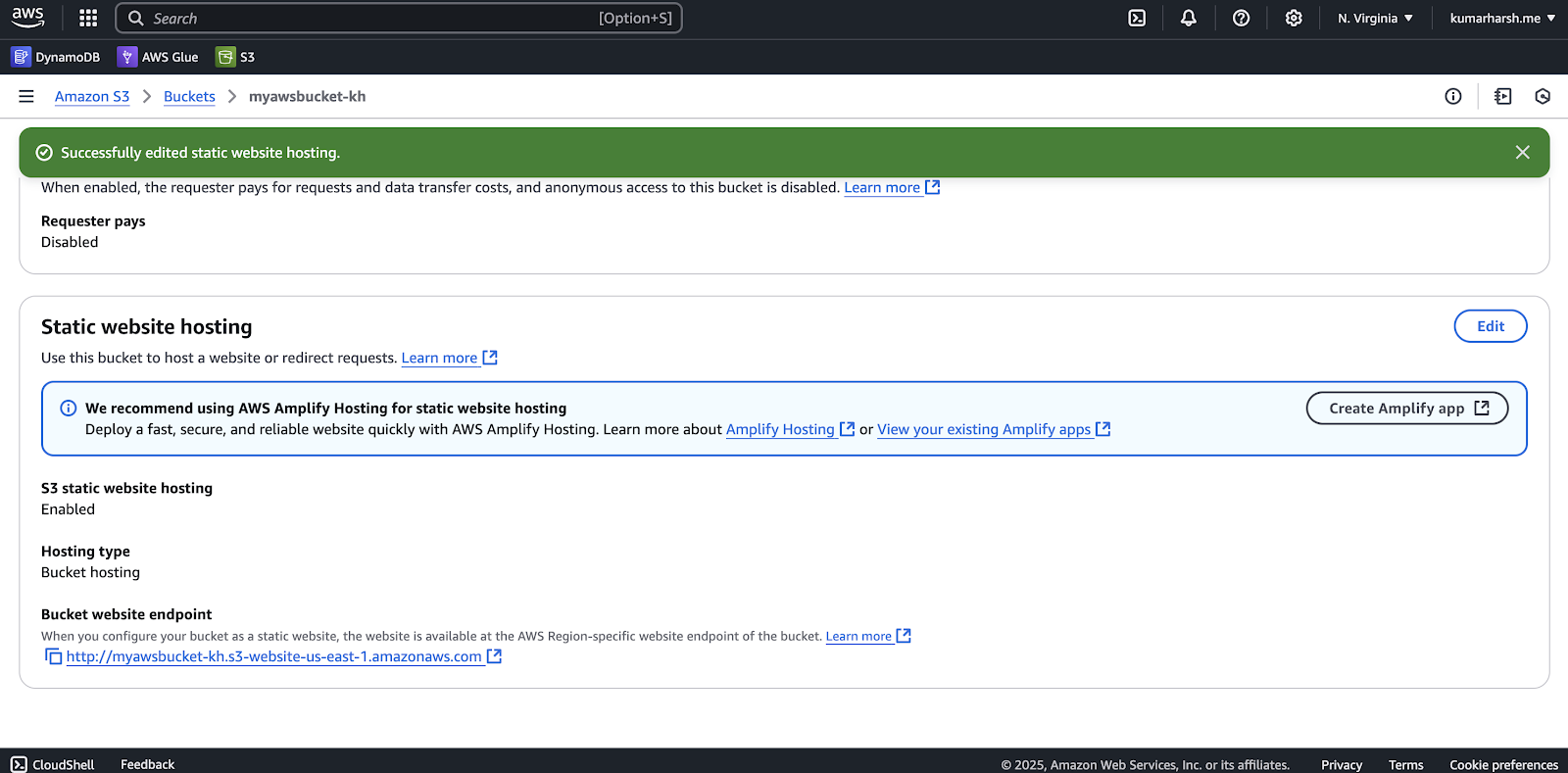Open the CloudShell icon in the top bar
The width and height of the screenshot is (1568, 773).
[1137, 18]
